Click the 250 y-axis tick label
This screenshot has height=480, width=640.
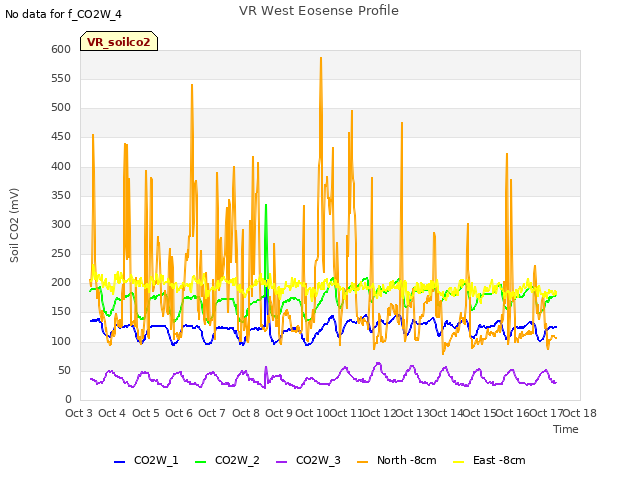(x=61, y=253)
